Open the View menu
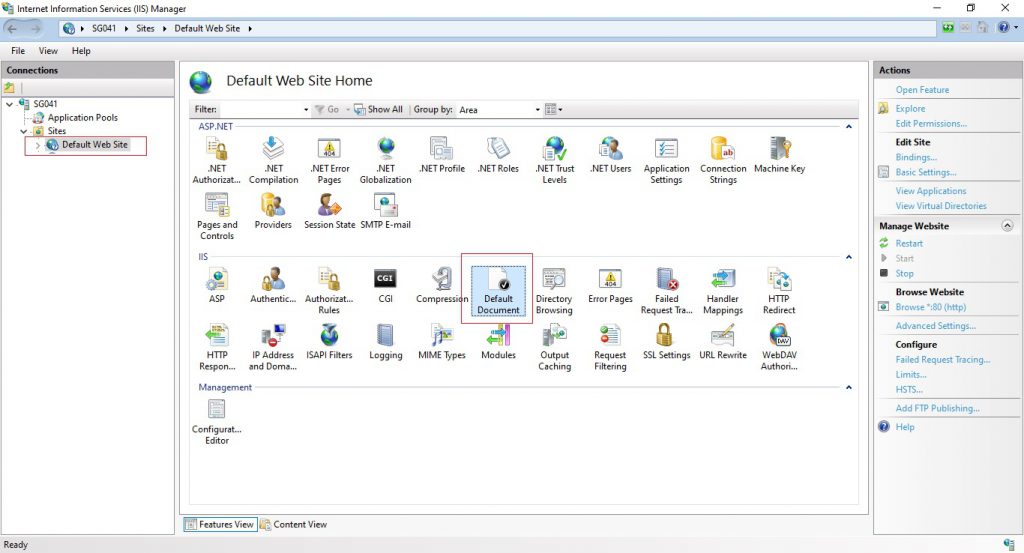Image resolution: width=1024 pixels, height=553 pixels. [x=48, y=51]
